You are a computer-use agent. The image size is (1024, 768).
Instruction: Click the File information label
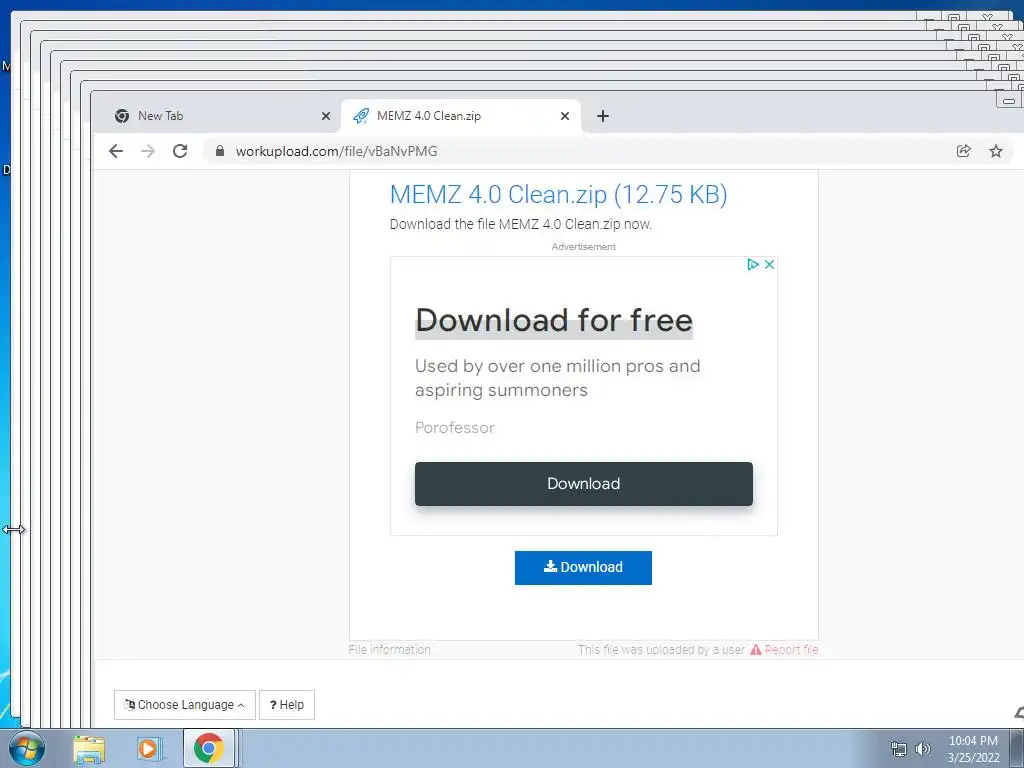coord(390,650)
